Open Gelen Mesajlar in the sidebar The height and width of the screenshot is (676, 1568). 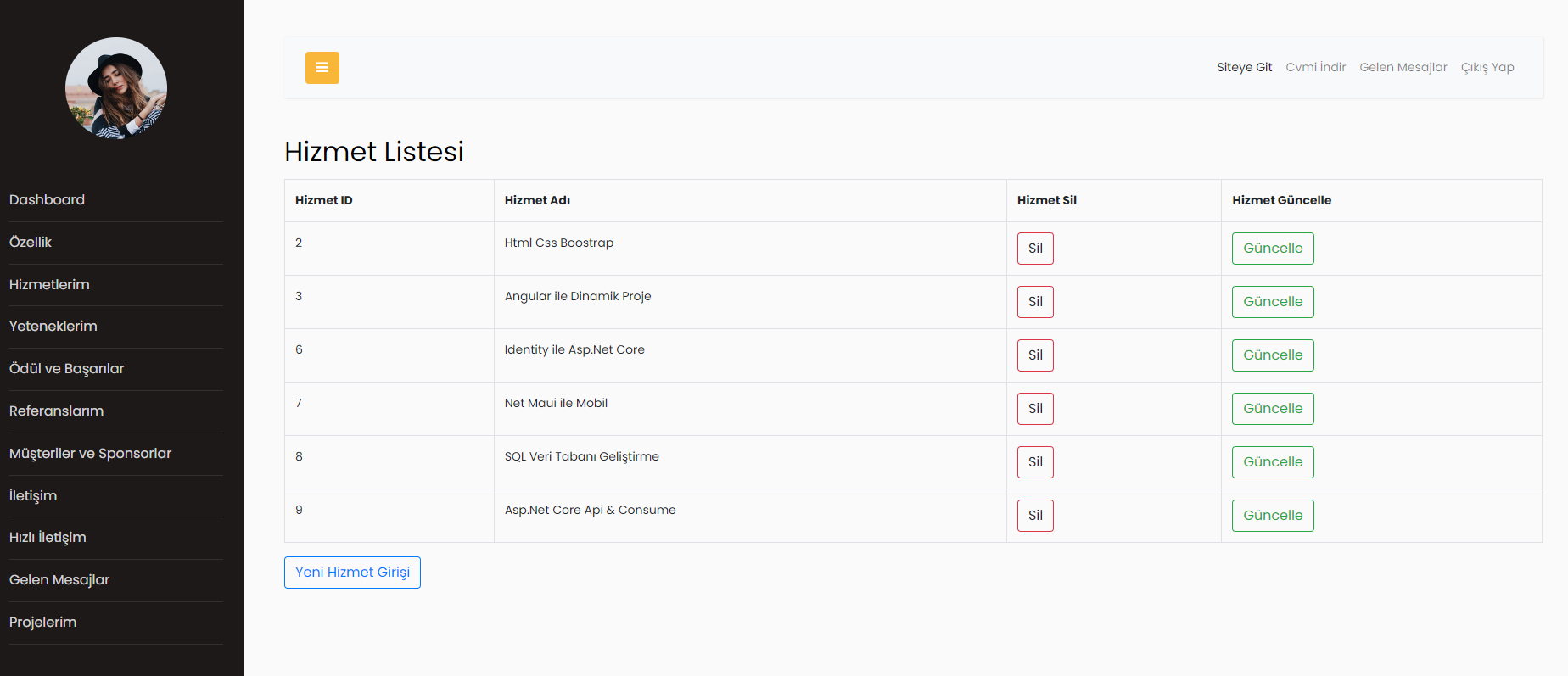(x=59, y=580)
